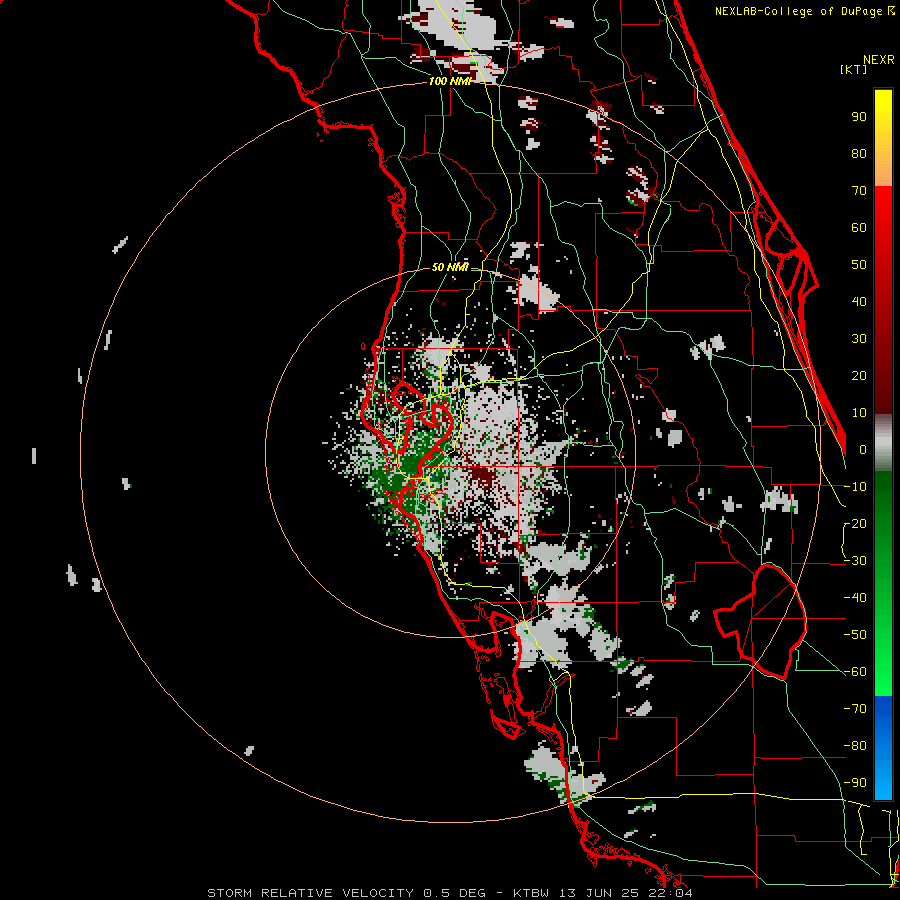Image resolution: width=900 pixels, height=900 pixels.
Task: Click the "-90" scale value
Action: pyautogui.click(x=855, y=783)
